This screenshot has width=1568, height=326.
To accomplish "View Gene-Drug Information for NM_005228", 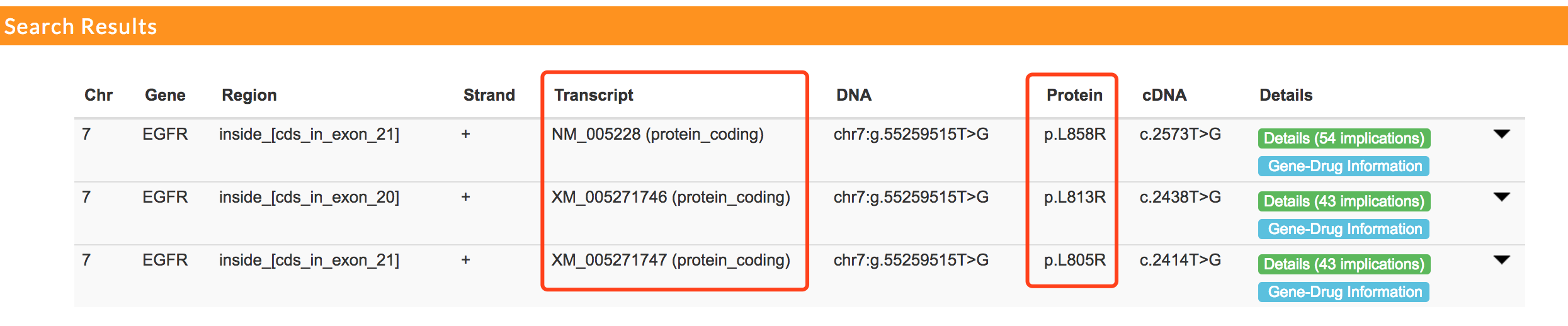I will coord(1344,166).
